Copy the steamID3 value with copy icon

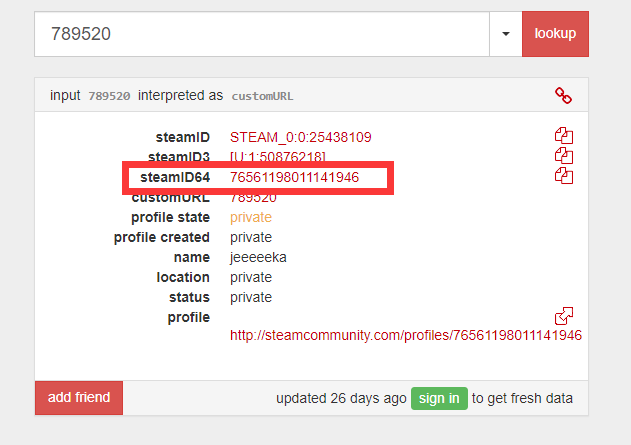[564, 156]
